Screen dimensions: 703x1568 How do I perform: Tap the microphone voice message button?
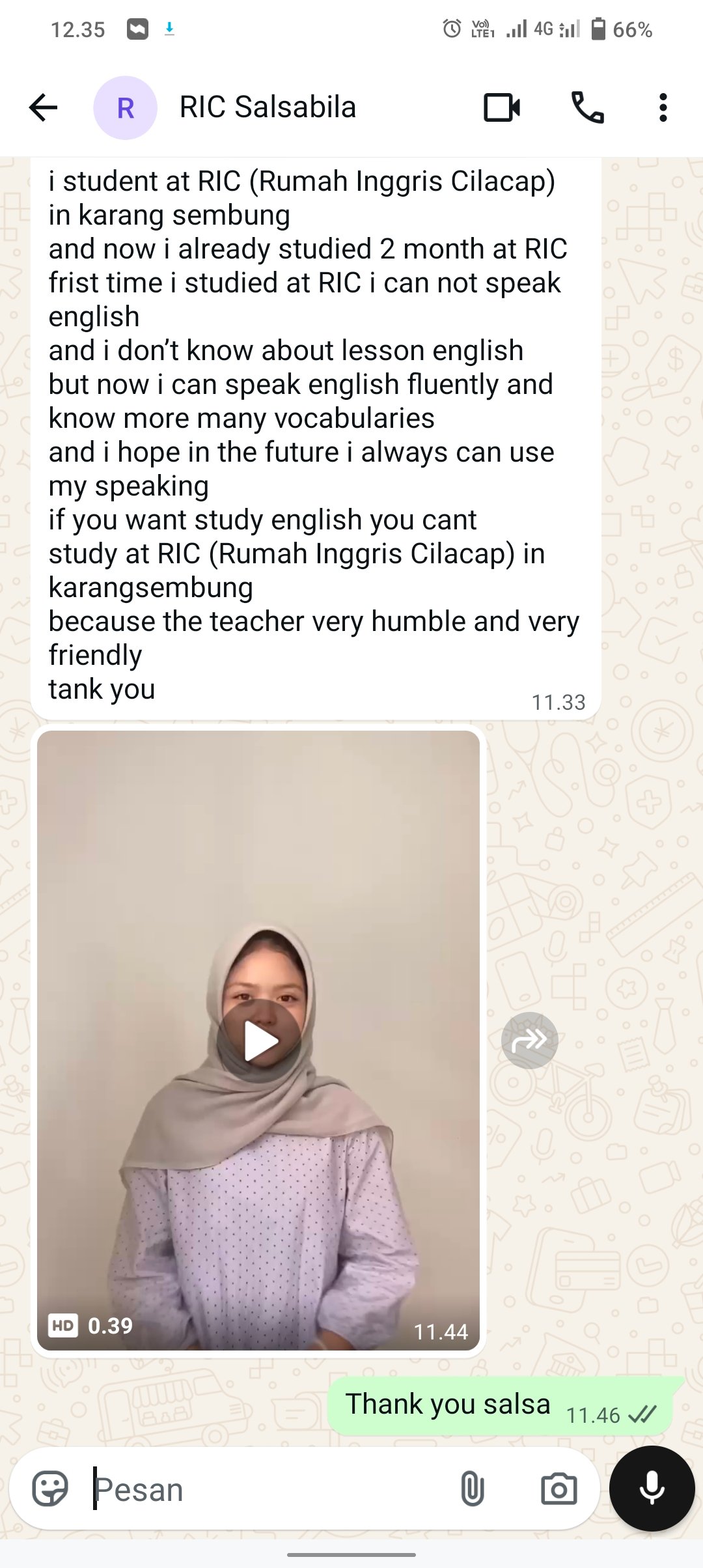(x=652, y=1488)
